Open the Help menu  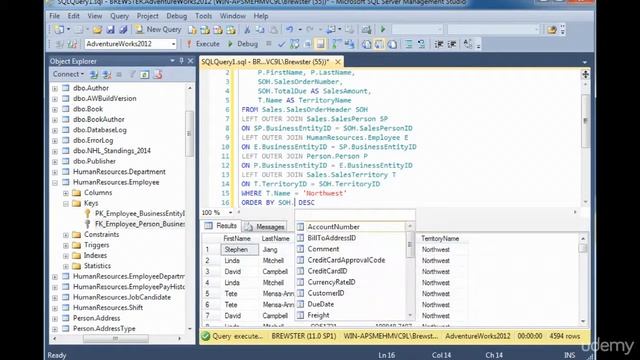coord(261,16)
